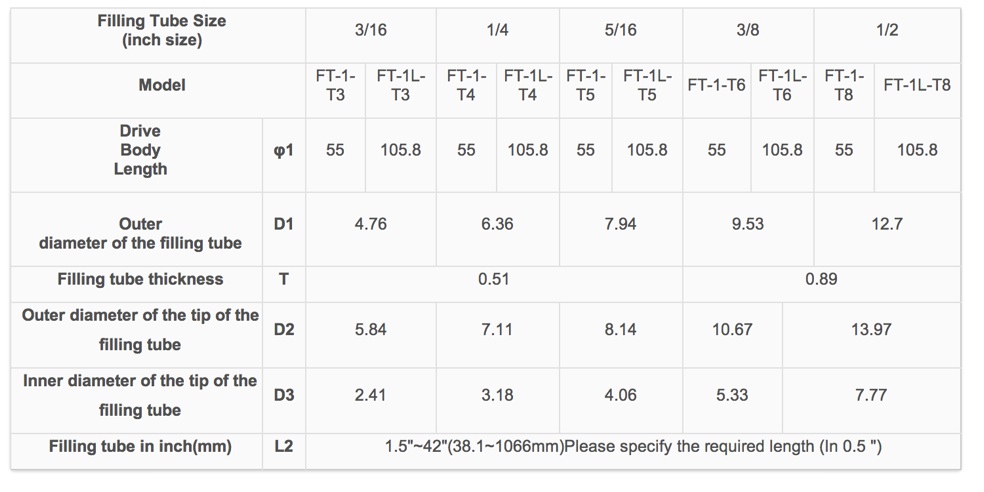Image resolution: width=984 pixels, height=492 pixels.
Task: Select the D3 value 2.41
Action: coord(370,395)
